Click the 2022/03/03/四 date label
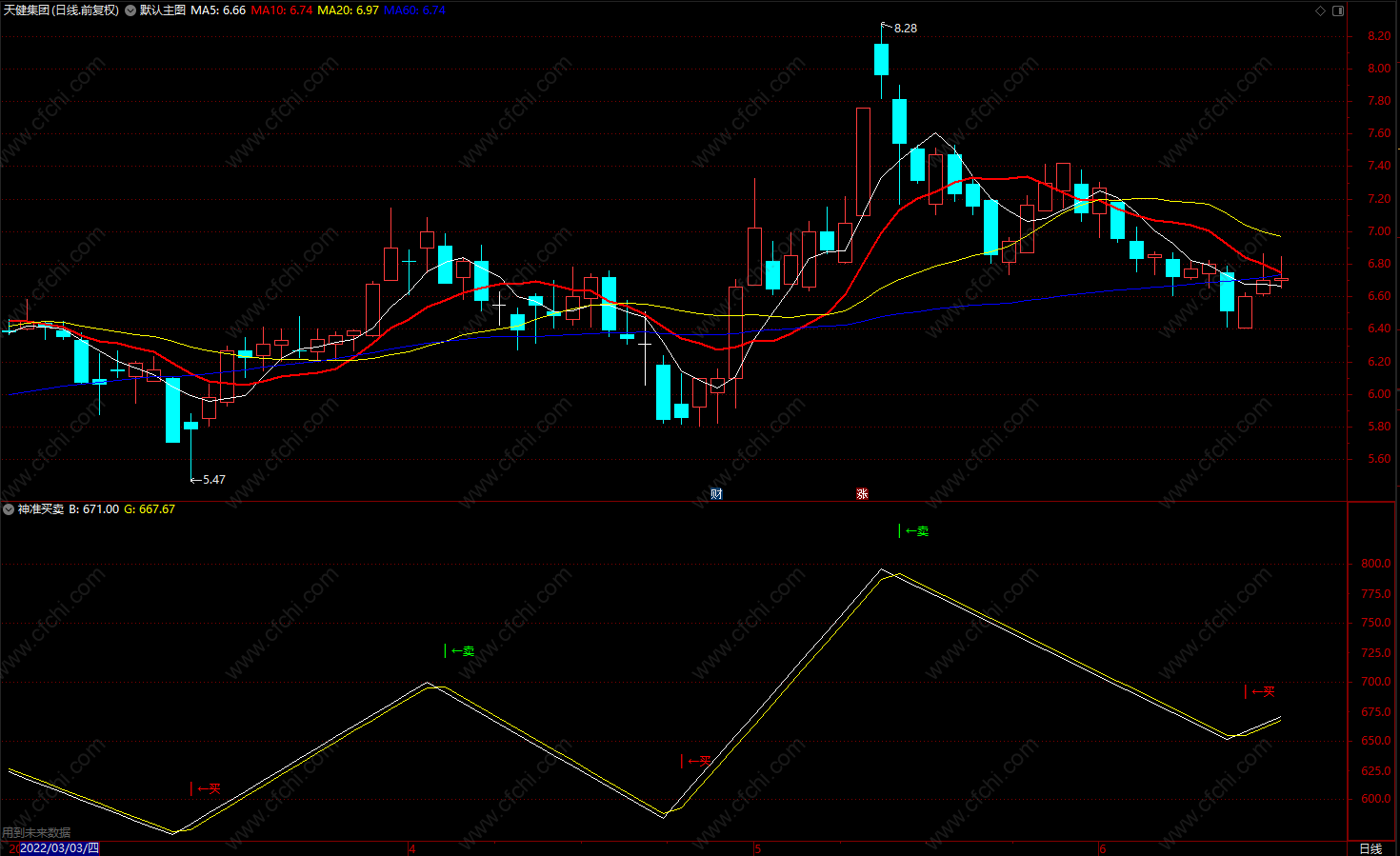This screenshot has height=856, width=1400. pyautogui.click(x=59, y=848)
